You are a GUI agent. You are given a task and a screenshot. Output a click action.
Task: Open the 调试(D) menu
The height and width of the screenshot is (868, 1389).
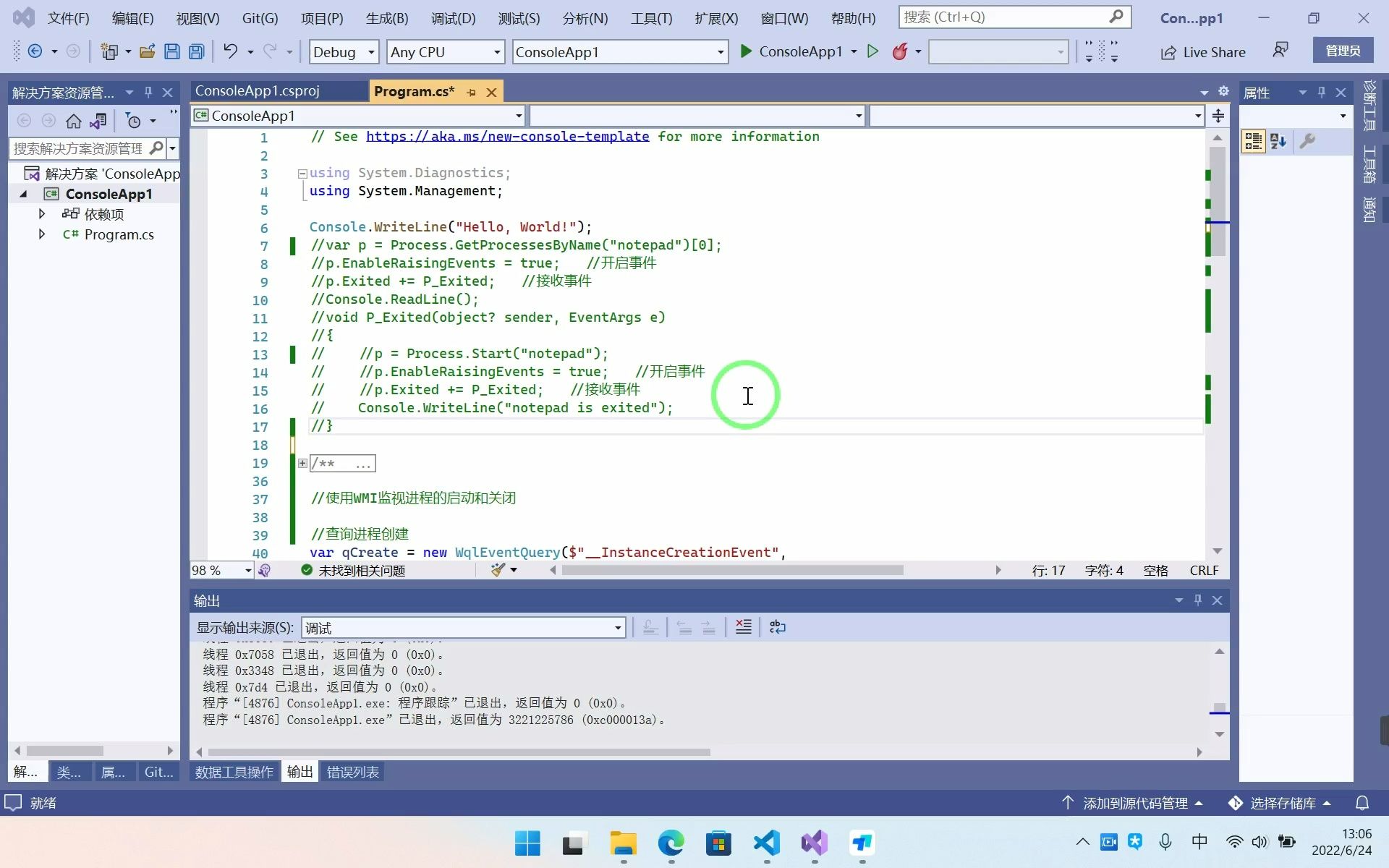[x=453, y=18]
